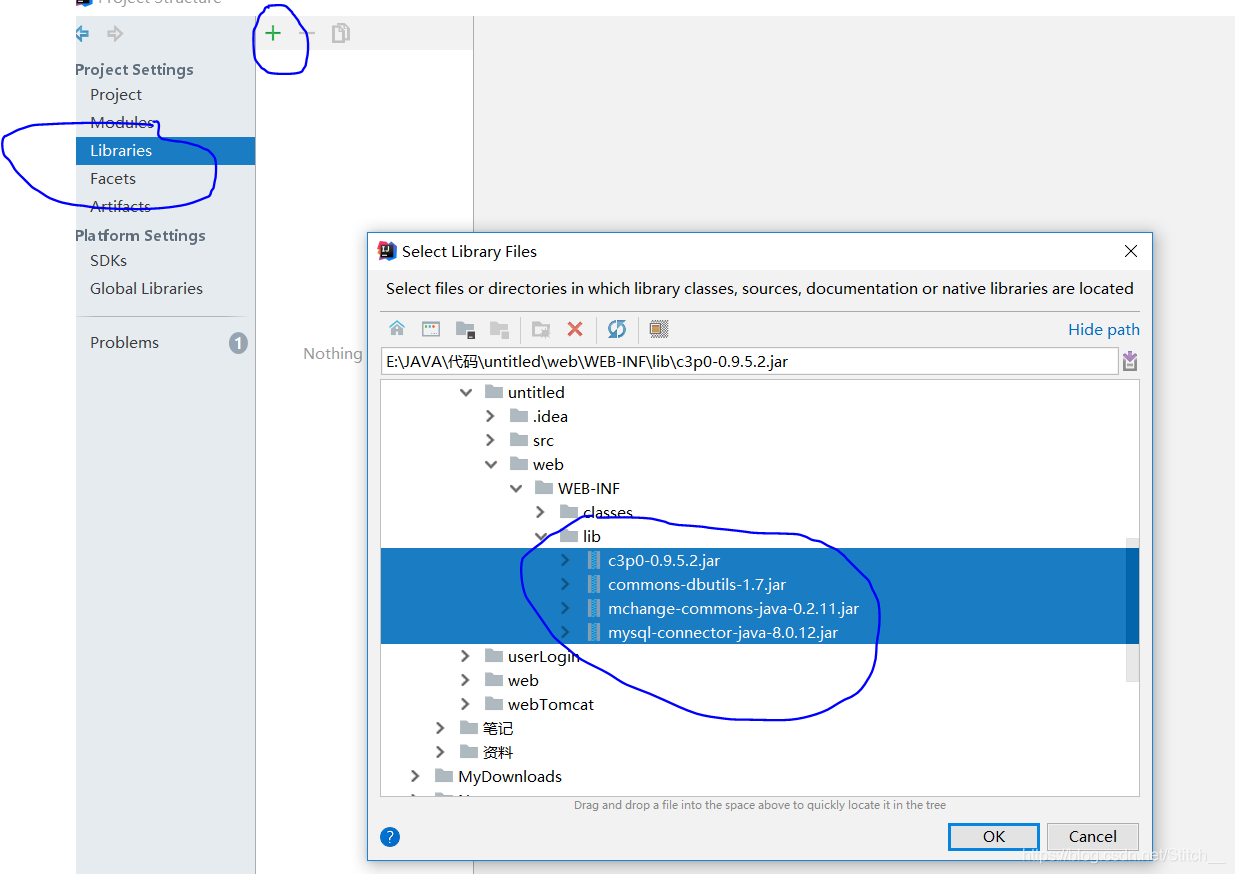The image size is (1235, 874).
Task: Open the Artifacts settings page
Action: (120, 206)
